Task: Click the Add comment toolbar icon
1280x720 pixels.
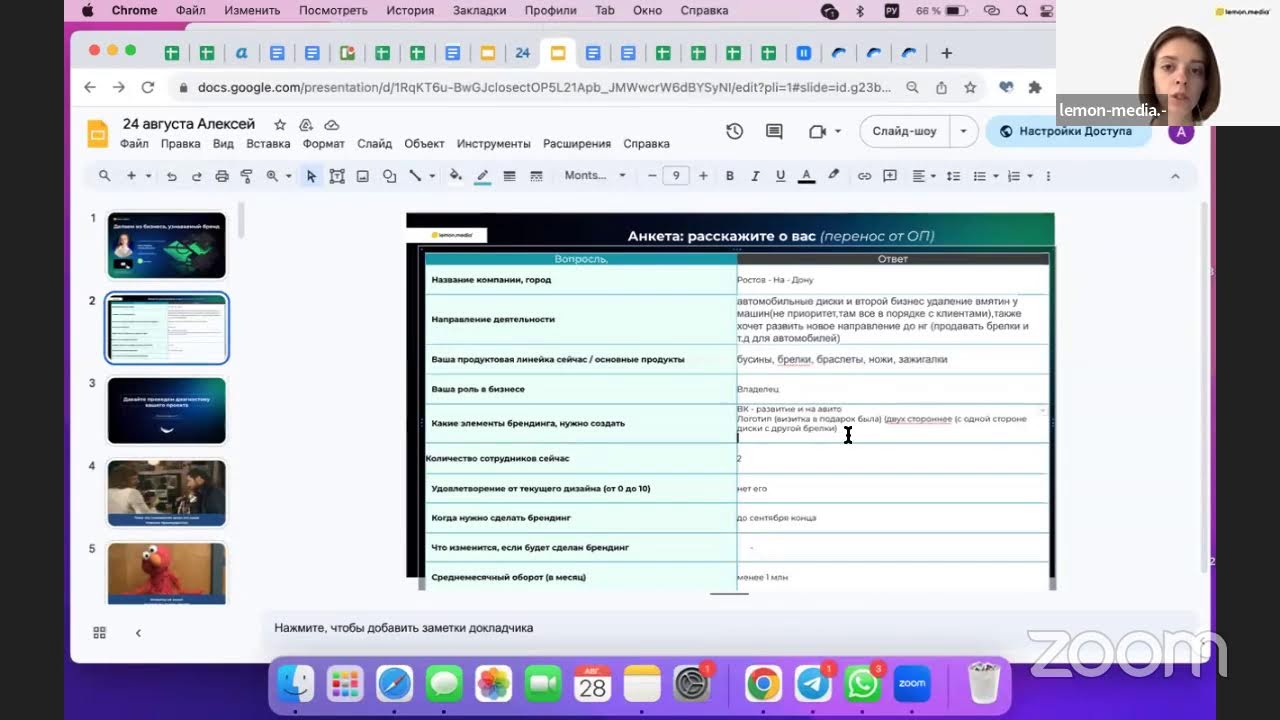Action: pyautogui.click(x=889, y=176)
